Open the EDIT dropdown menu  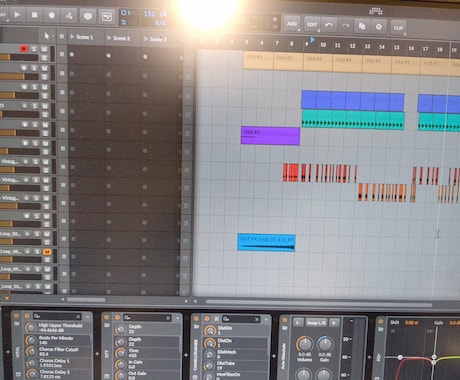coord(312,25)
